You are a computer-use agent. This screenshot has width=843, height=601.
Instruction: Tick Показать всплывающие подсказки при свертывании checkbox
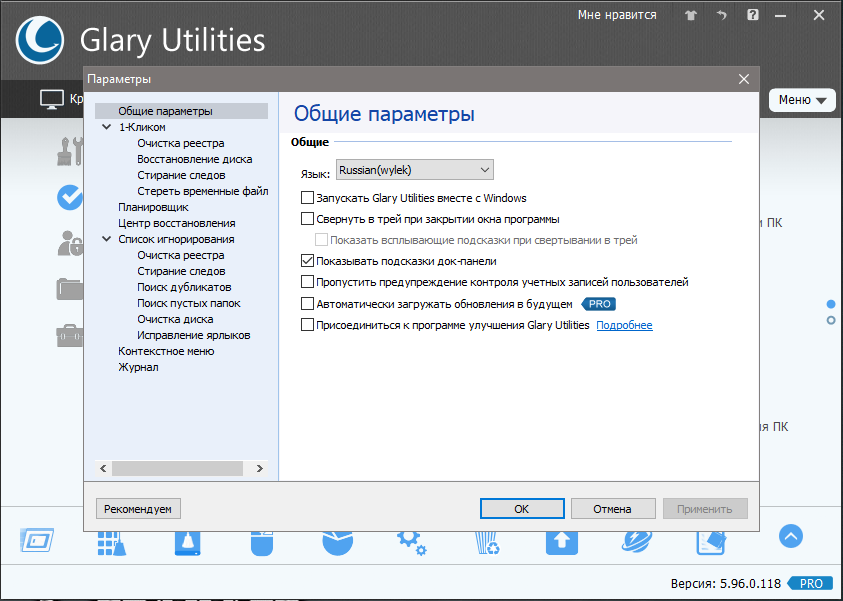click(x=322, y=240)
